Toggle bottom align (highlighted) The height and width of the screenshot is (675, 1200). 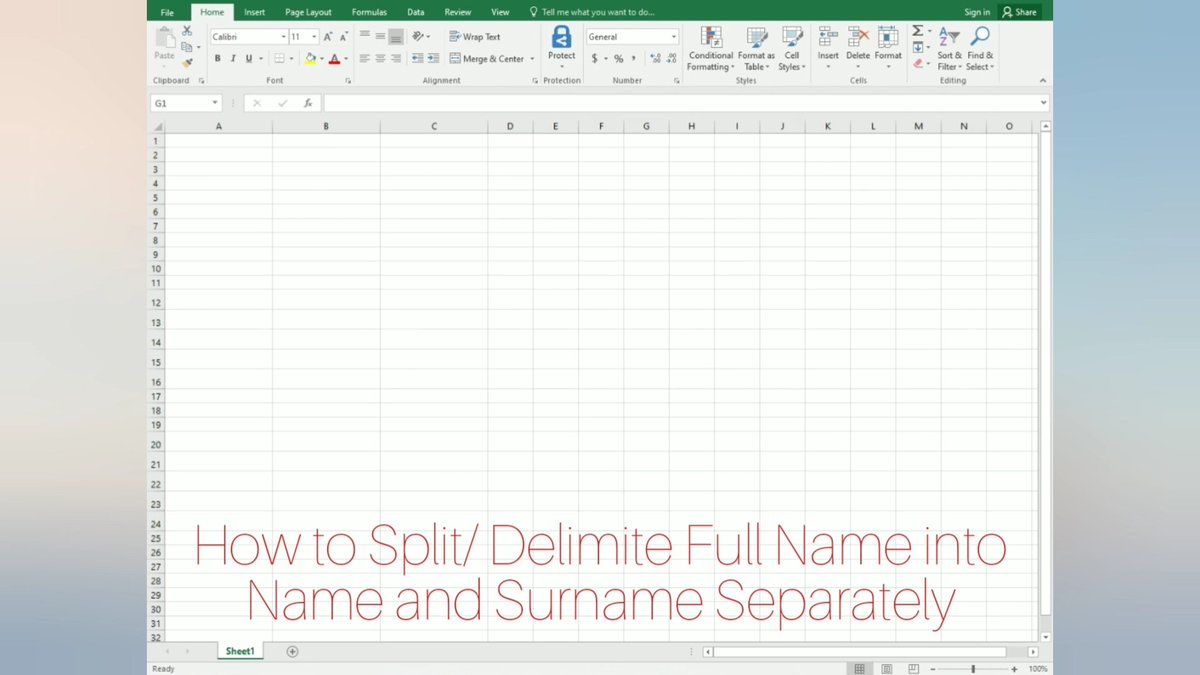pos(396,36)
